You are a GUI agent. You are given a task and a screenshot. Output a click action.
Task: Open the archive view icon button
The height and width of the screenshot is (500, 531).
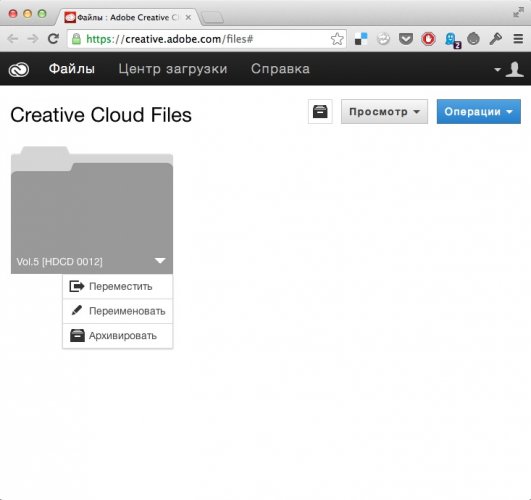coord(320,111)
